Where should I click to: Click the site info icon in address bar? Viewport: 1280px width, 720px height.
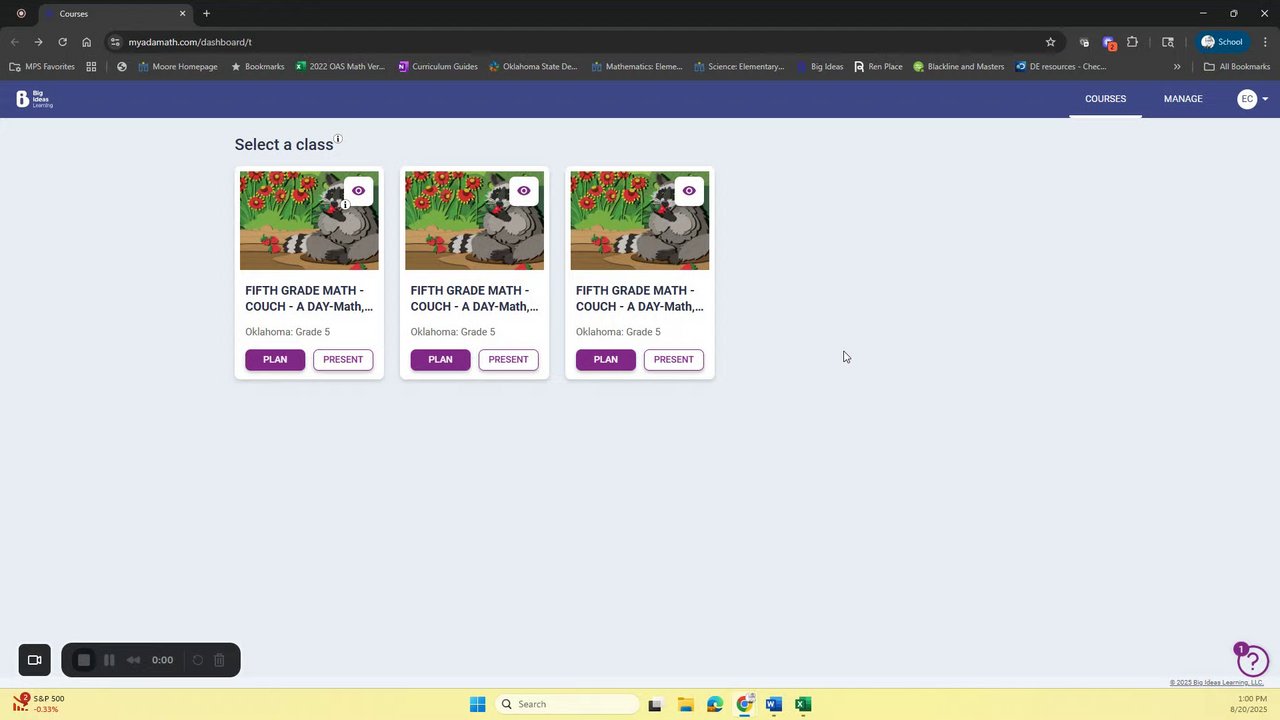pos(115,42)
